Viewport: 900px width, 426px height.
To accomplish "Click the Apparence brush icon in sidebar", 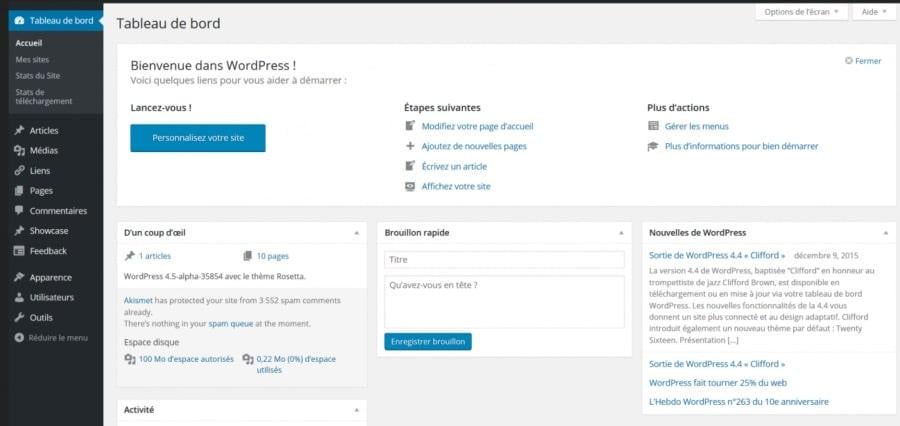I will [19, 277].
